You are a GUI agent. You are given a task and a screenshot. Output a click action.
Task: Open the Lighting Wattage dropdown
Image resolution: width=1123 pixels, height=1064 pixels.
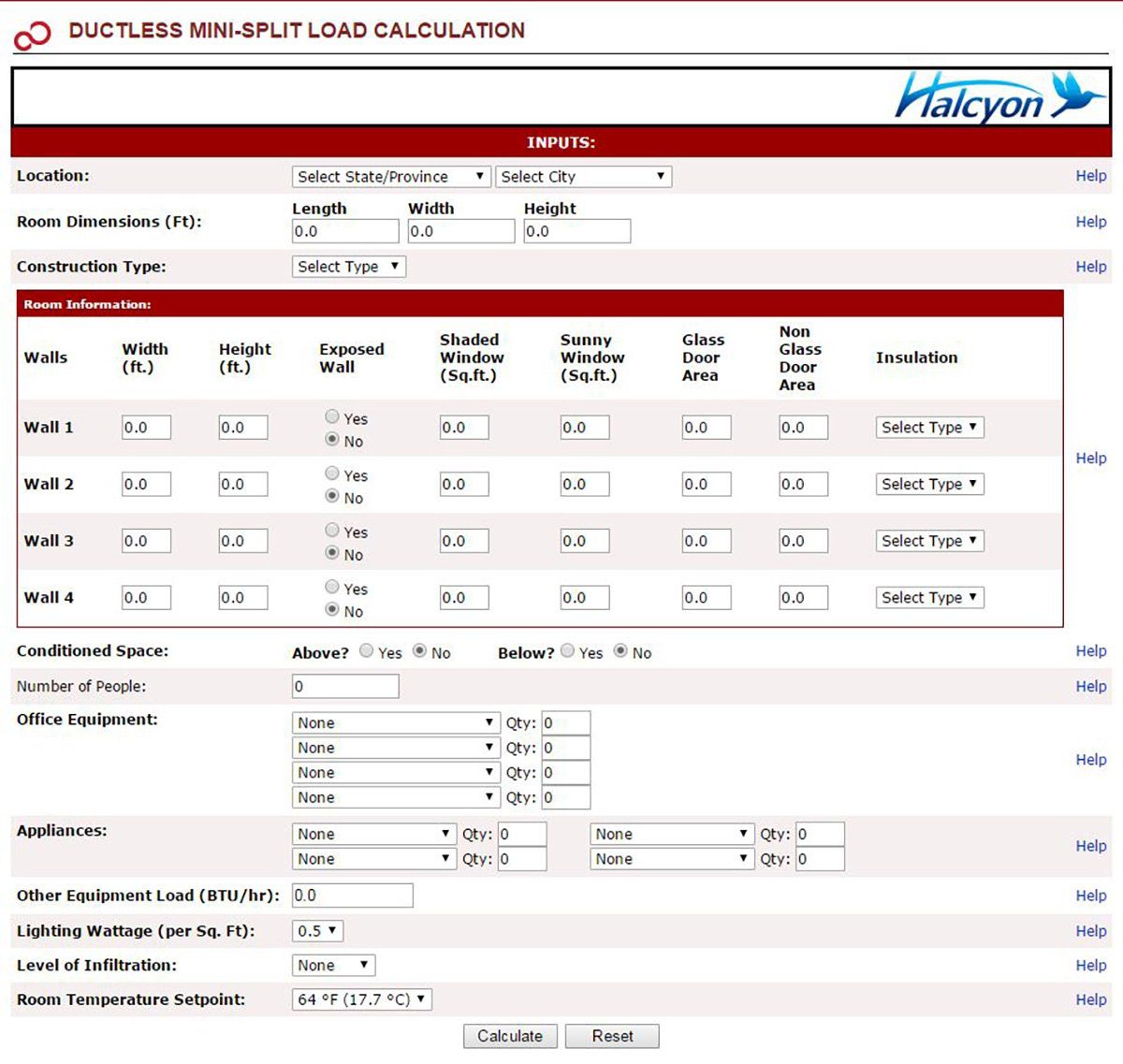coord(317,930)
